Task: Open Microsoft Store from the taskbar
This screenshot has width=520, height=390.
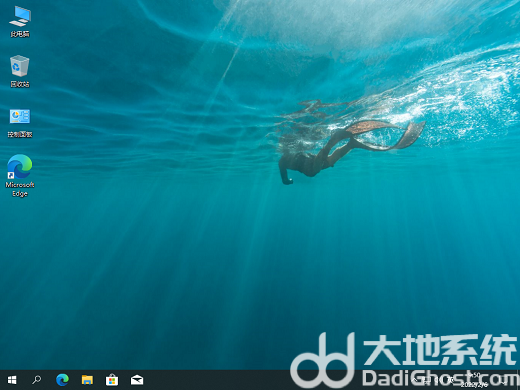Action: point(112,380)
